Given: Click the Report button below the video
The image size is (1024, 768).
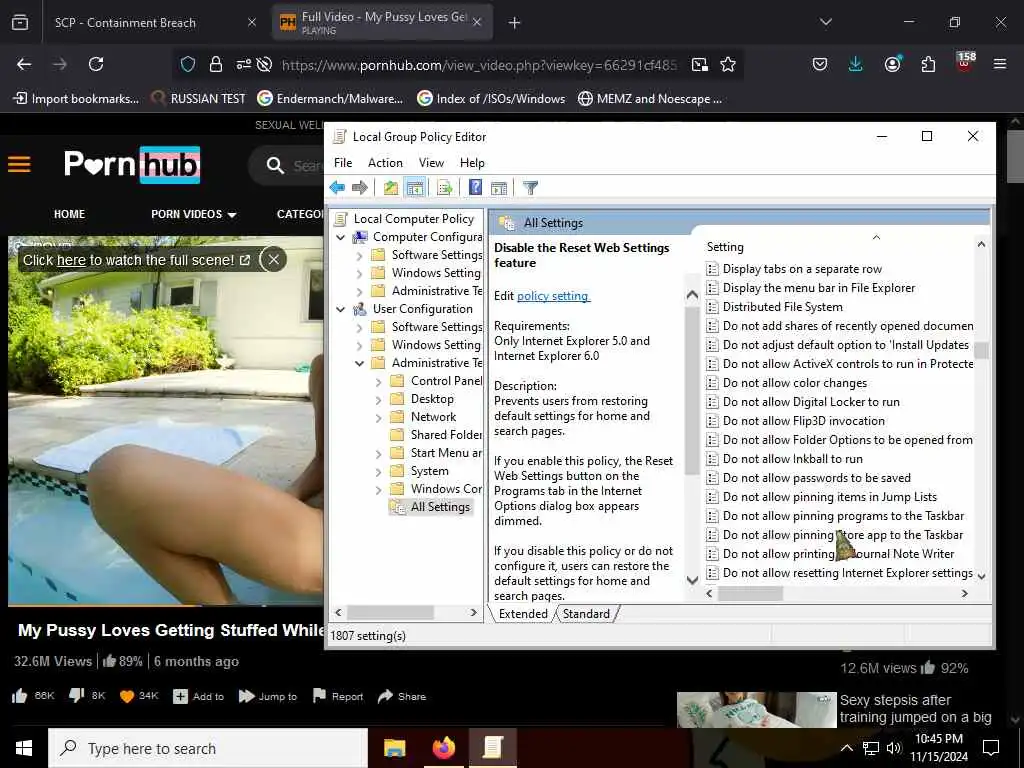Looking at the screenshot, I should (338, 696).
